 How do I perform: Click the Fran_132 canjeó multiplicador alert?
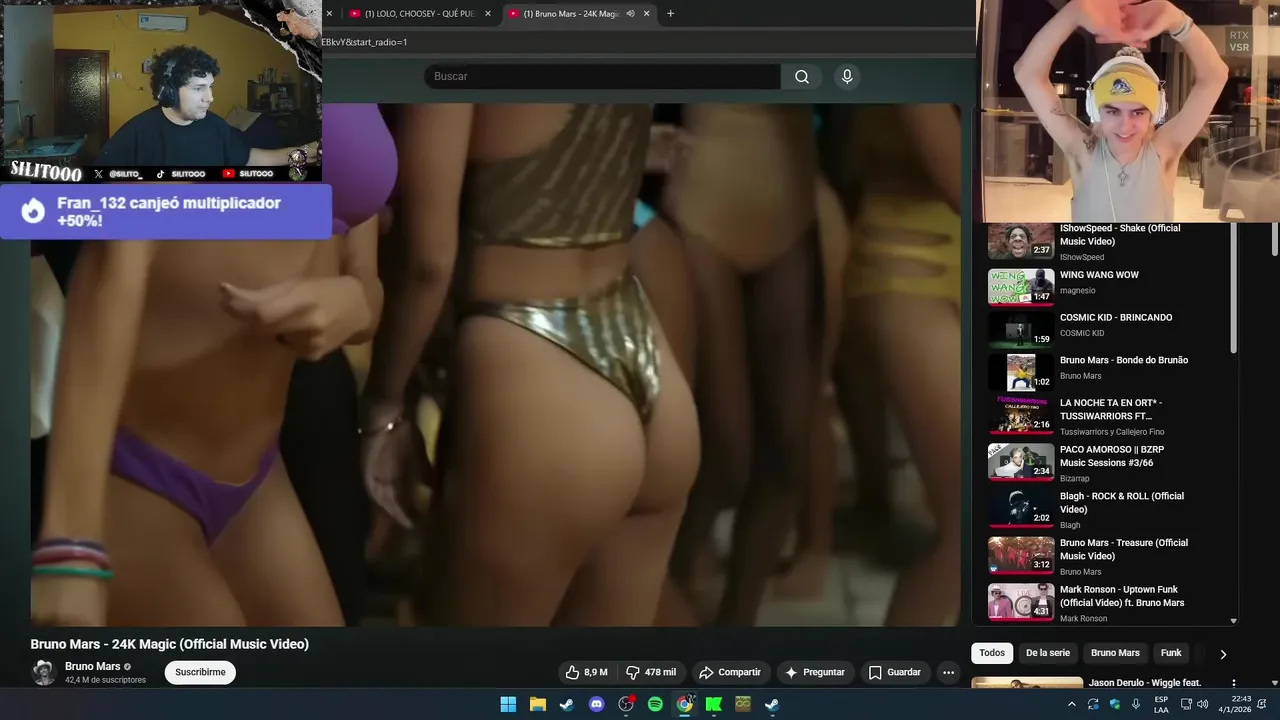click(x=166, y=211)
